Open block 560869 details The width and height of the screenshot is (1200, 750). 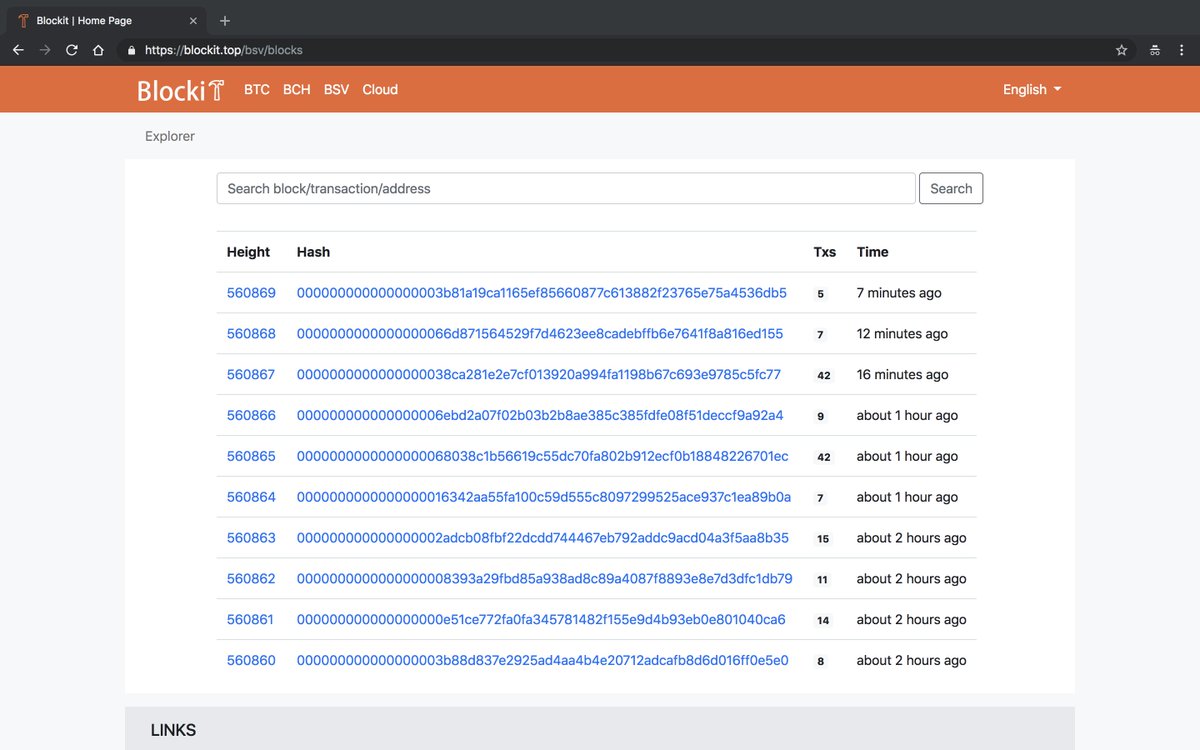(x=251, y=293)
